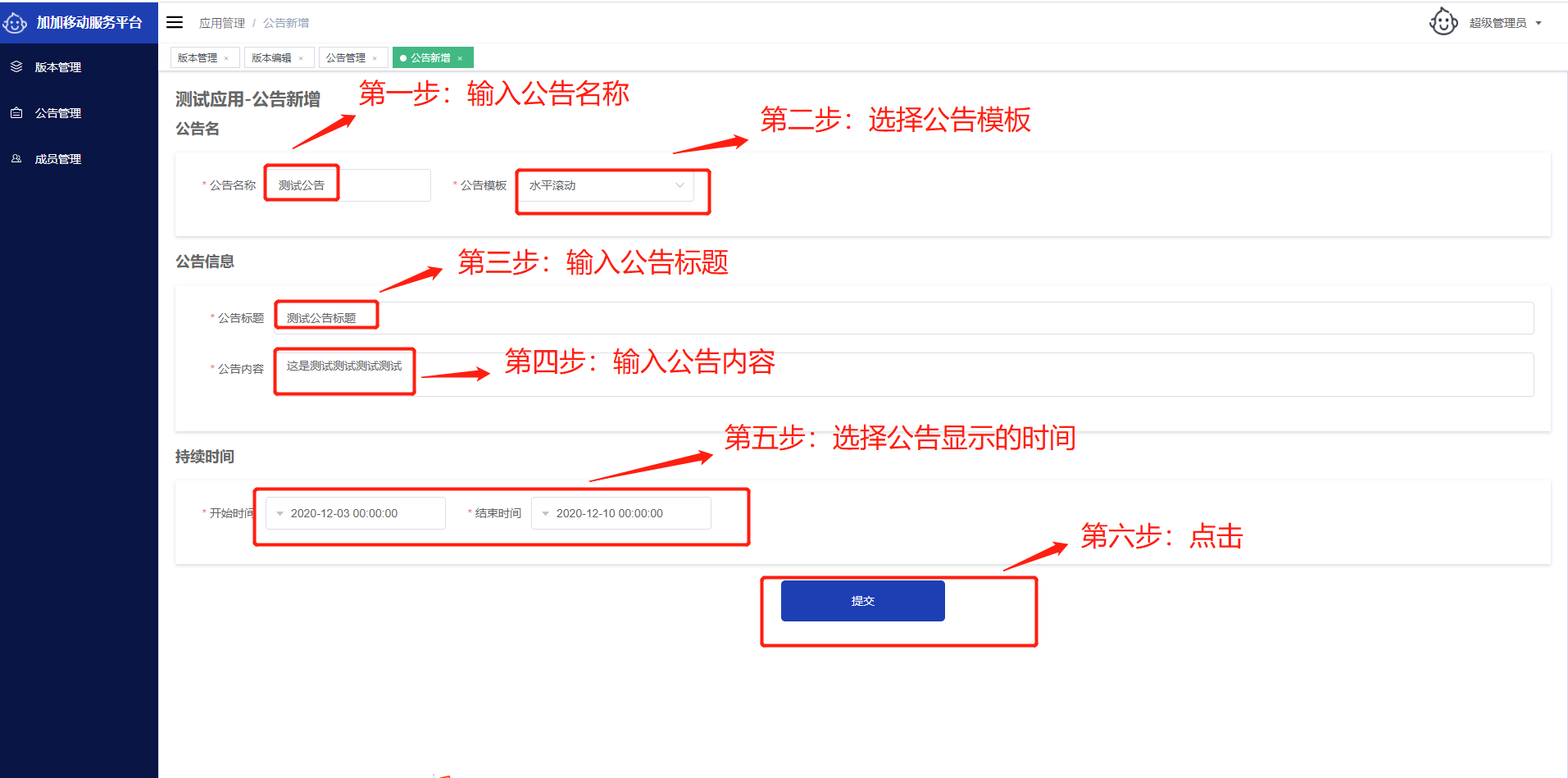Image resolution: width=1568 pixels, height=778 pixels.
Task: Click the blue 提交 submit button
Action: (x=862, y=601)
